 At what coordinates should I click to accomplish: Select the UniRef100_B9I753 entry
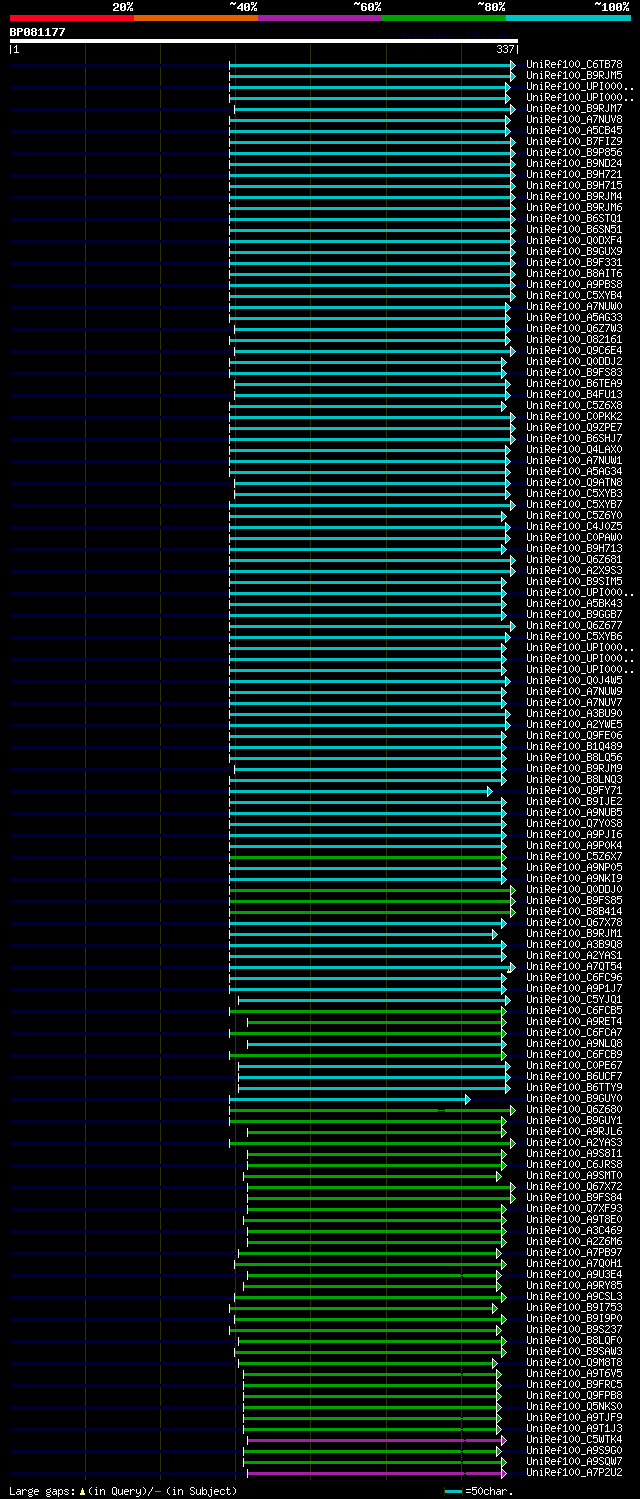coord(574,1307)
